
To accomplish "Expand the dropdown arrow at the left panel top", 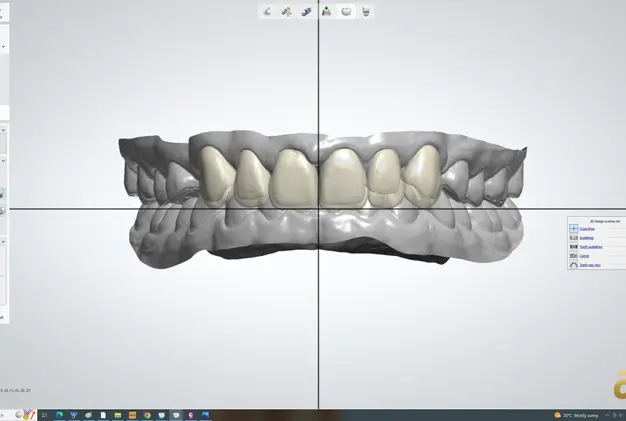I will point(3,46).
